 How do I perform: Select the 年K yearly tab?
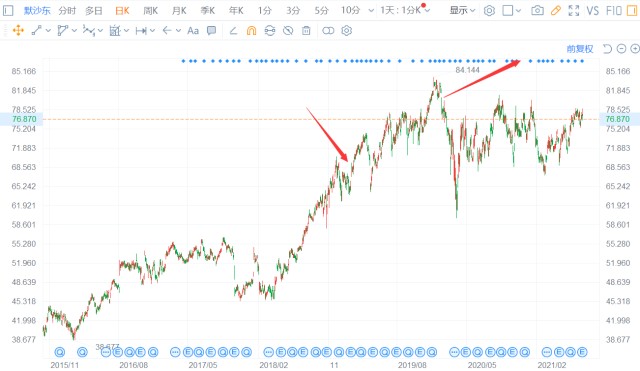tap(236, 11)
